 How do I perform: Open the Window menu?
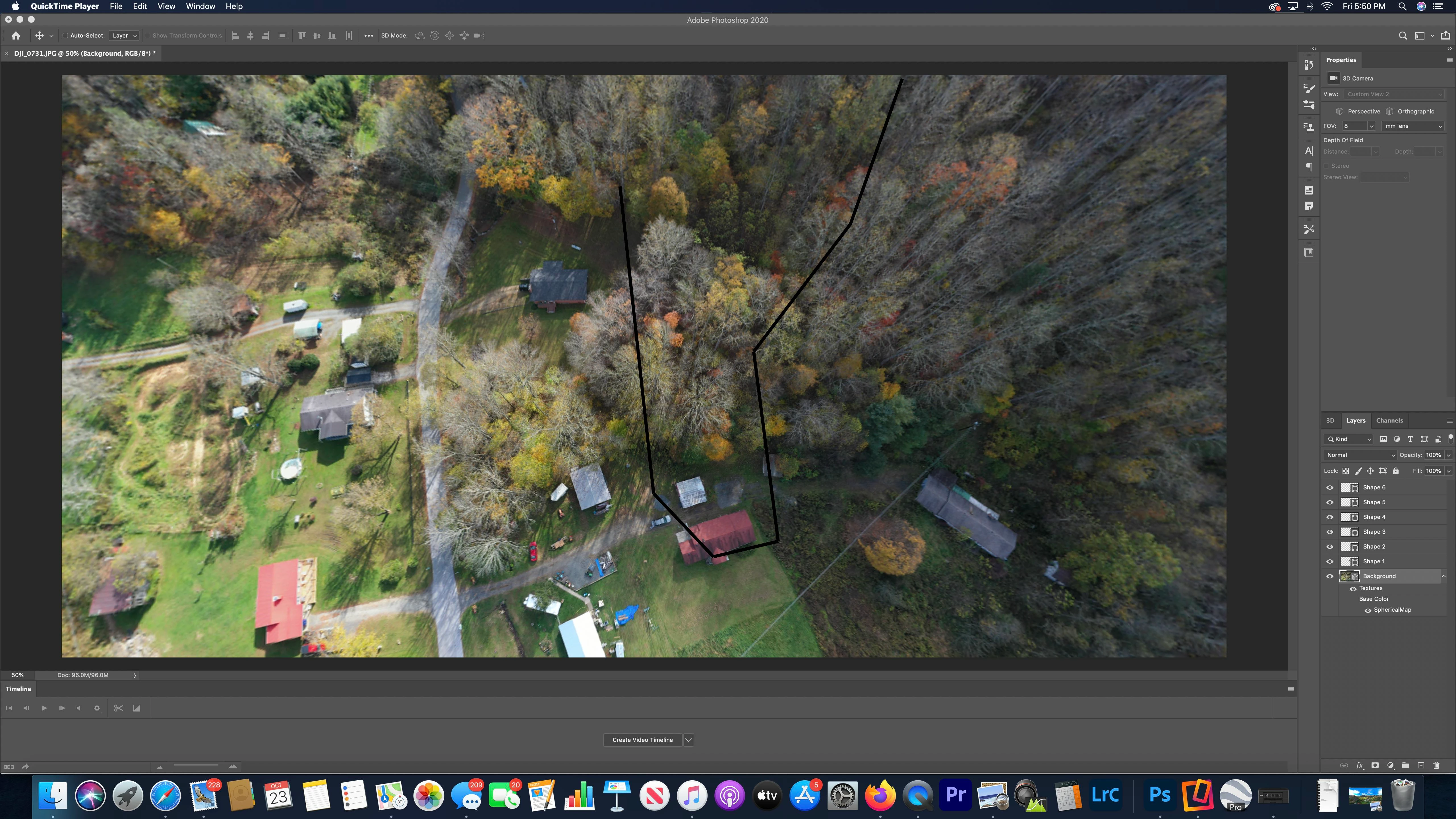pos(200,6)
